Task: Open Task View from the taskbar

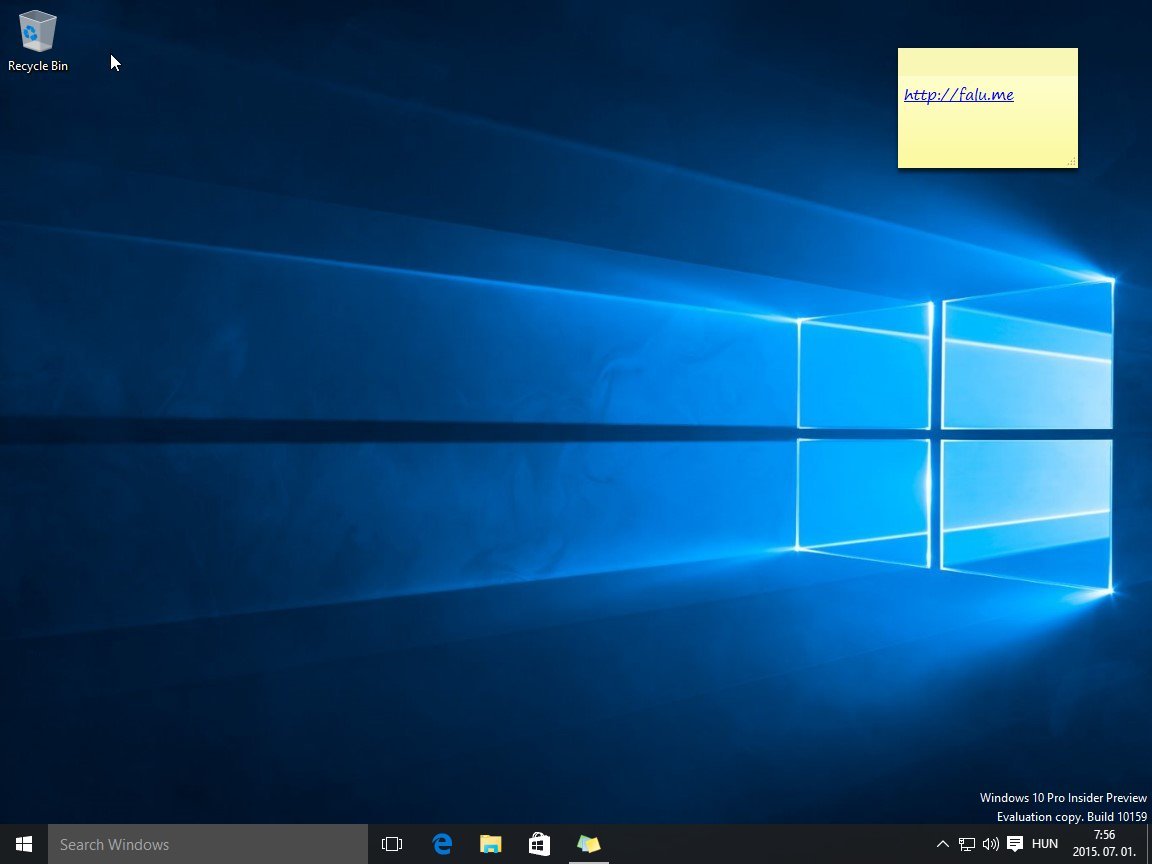Action: [x=392, y=844]
